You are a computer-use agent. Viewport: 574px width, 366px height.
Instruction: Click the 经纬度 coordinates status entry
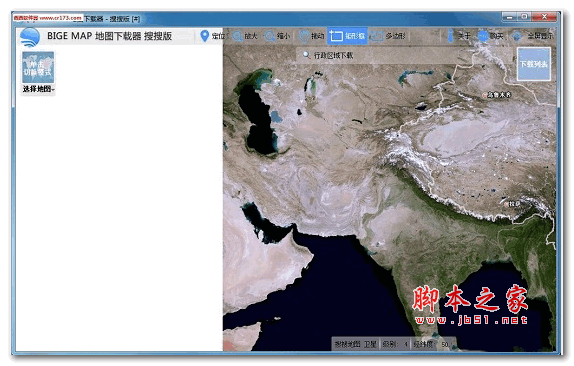(x=432, y=344)
